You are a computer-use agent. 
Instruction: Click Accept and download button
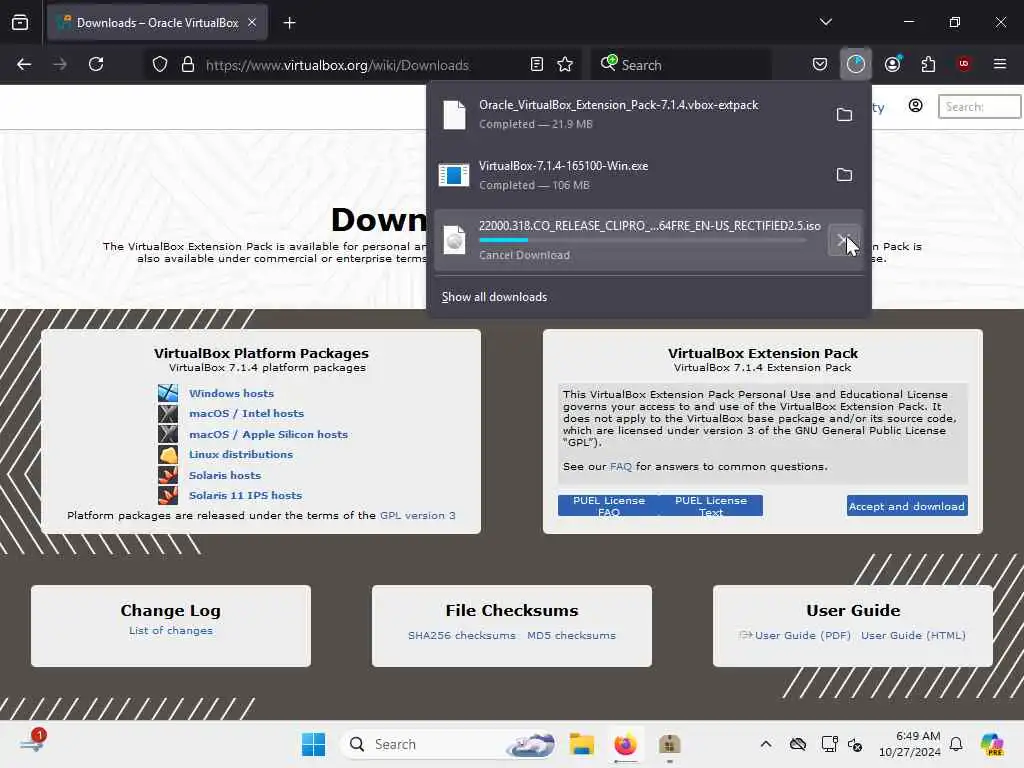pos(906,506)
